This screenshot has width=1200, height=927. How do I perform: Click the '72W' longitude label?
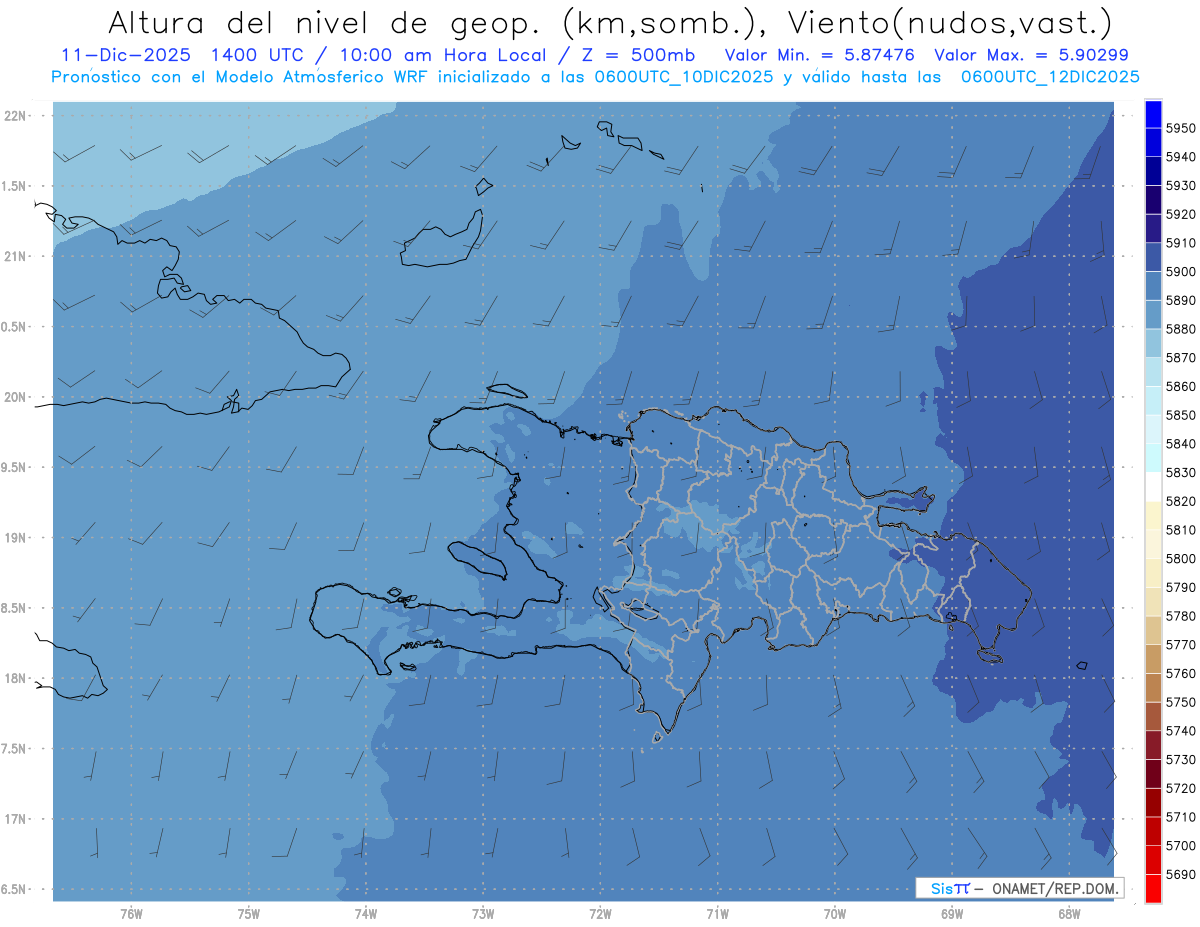[x=601, y=914]
